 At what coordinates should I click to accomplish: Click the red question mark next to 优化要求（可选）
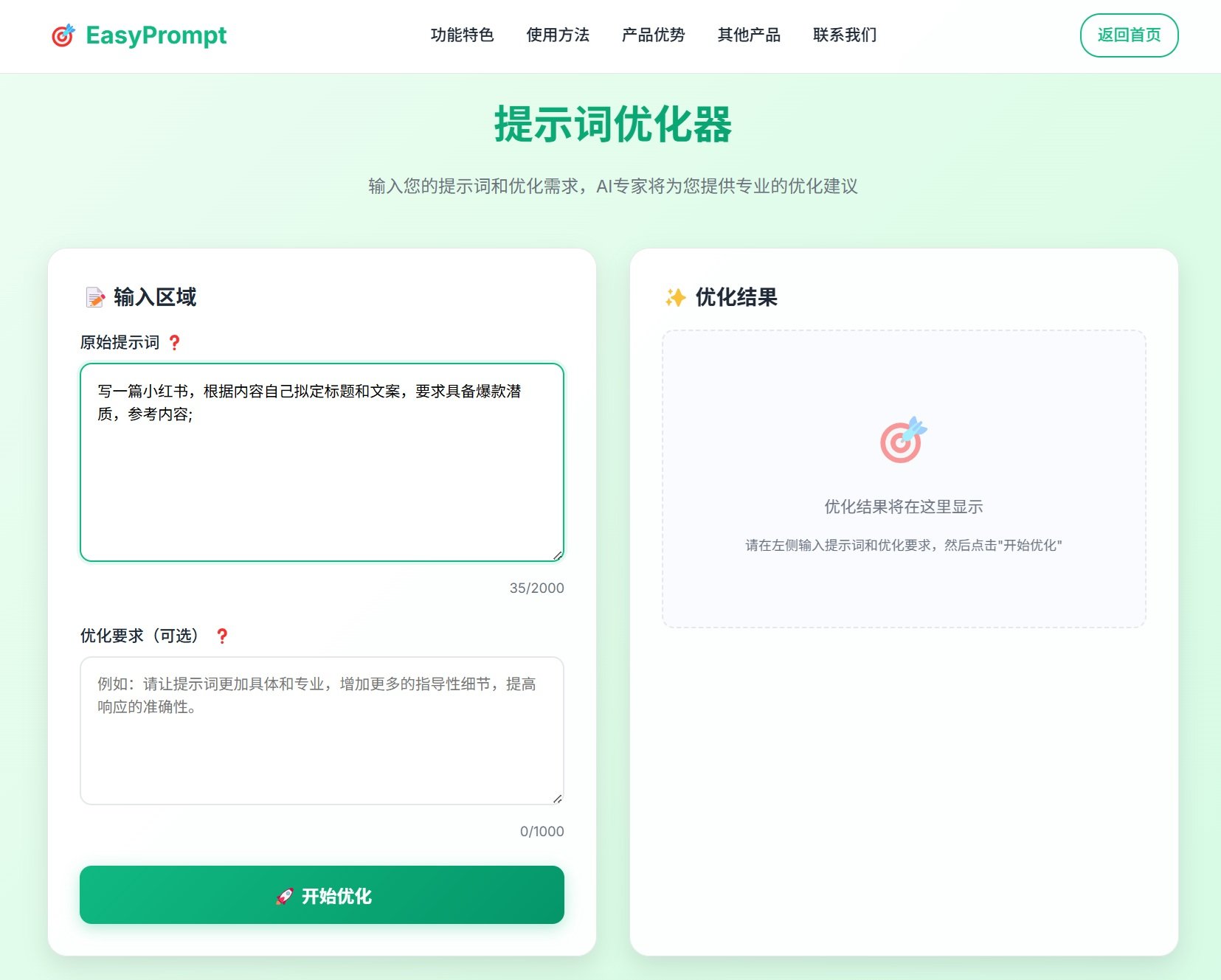coord(222,635)
